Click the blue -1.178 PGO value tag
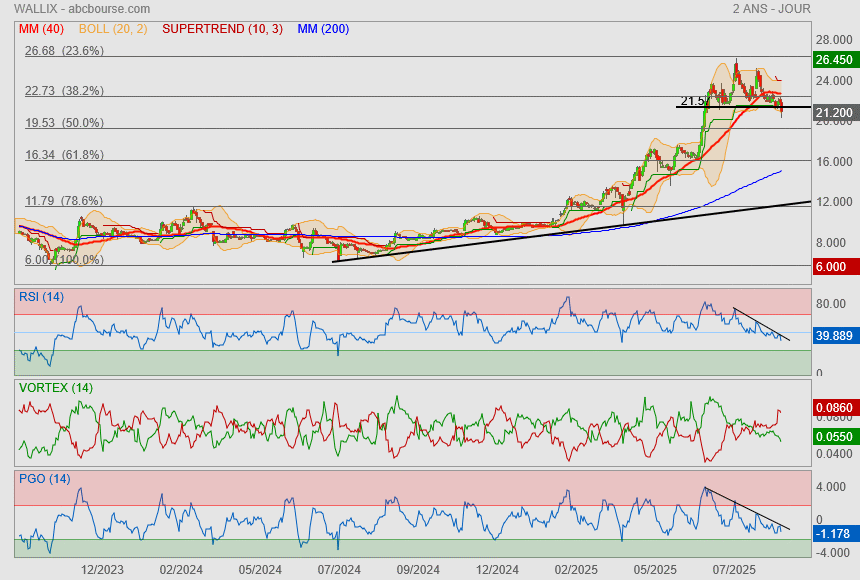Viewport: 860px width, 580px height. click(833, 533)
